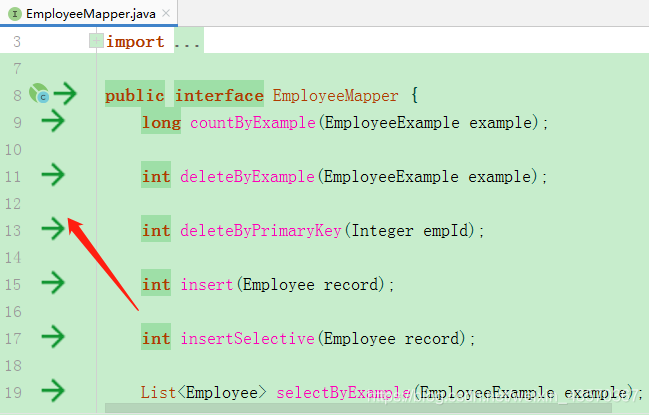Click the green gutter arrow for insertSelective
The width and height of the screenshot is (649, 415).
click(x=53, y=337)
